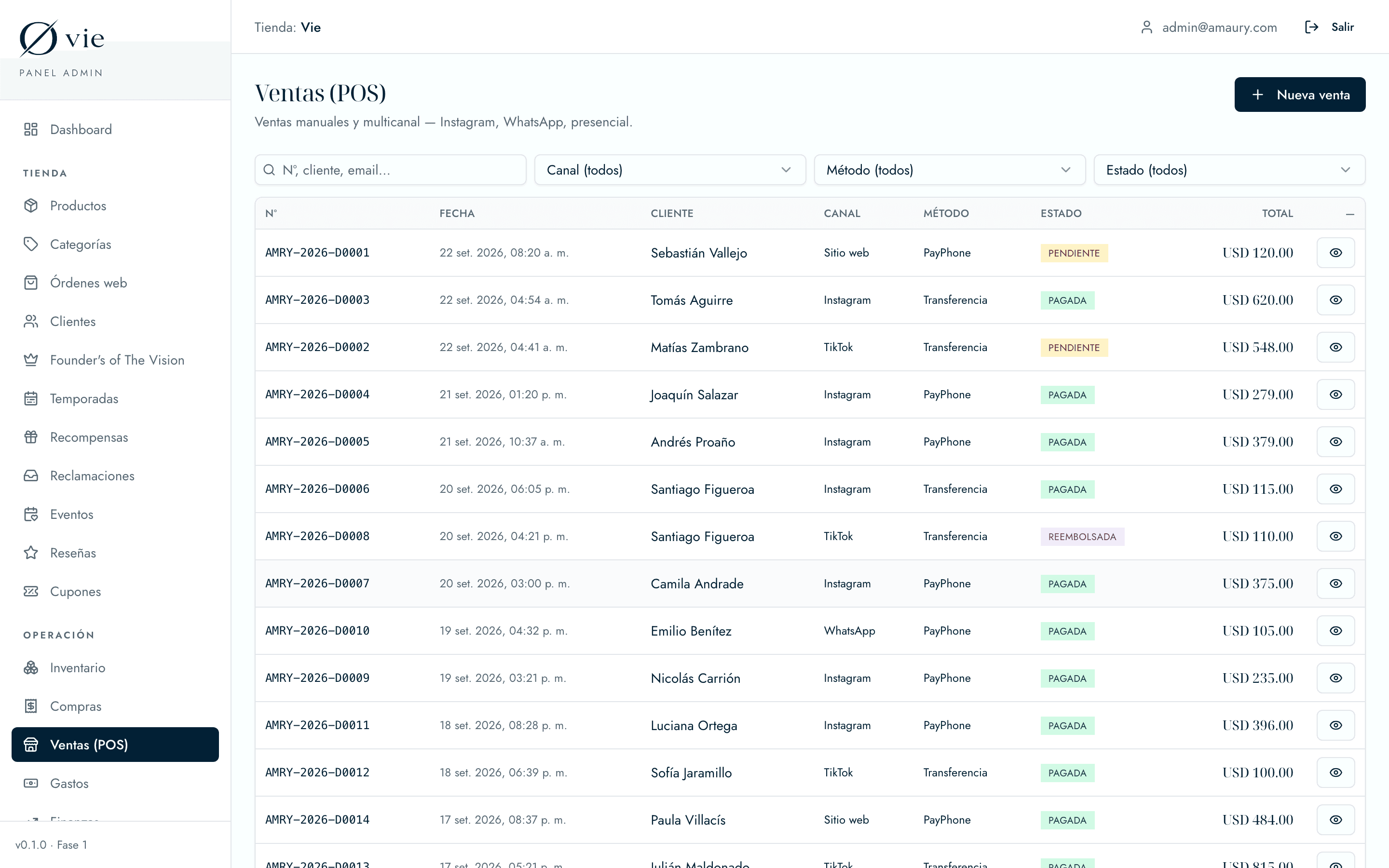Click the Categorías tag icon
Viewport: 1389px width, 868px height.
31,244
